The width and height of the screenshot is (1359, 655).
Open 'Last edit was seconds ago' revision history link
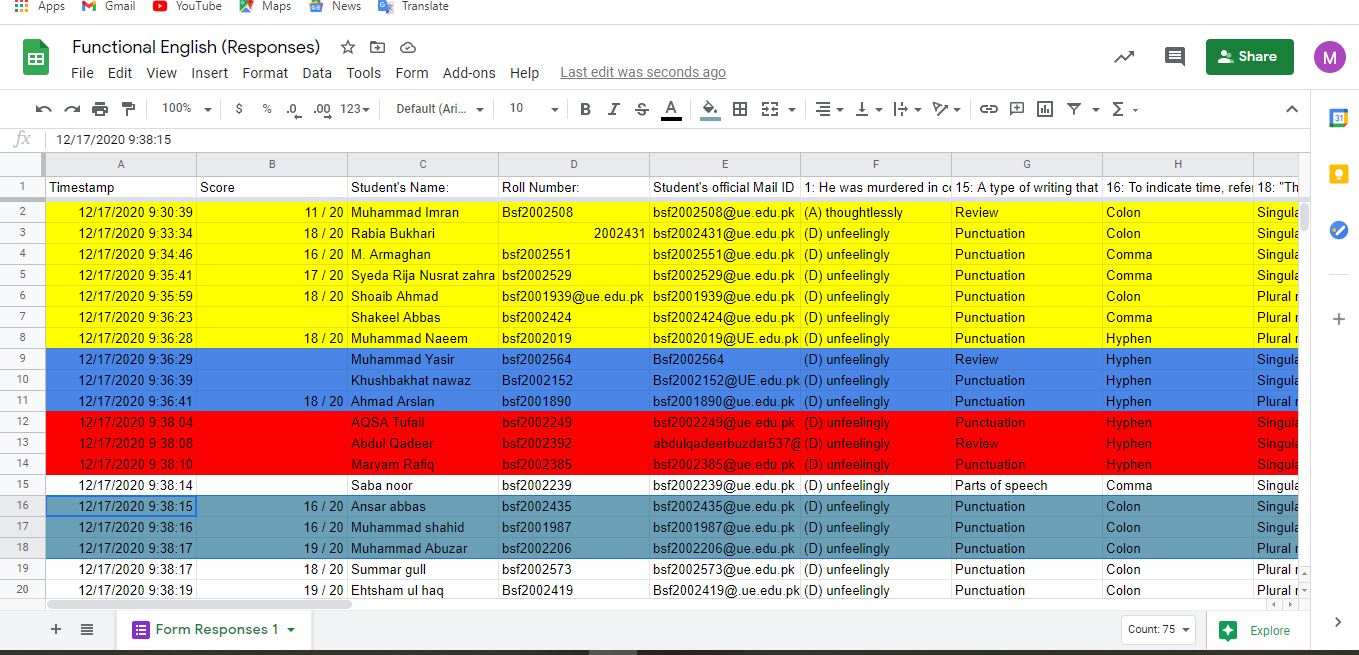(643, 72)
